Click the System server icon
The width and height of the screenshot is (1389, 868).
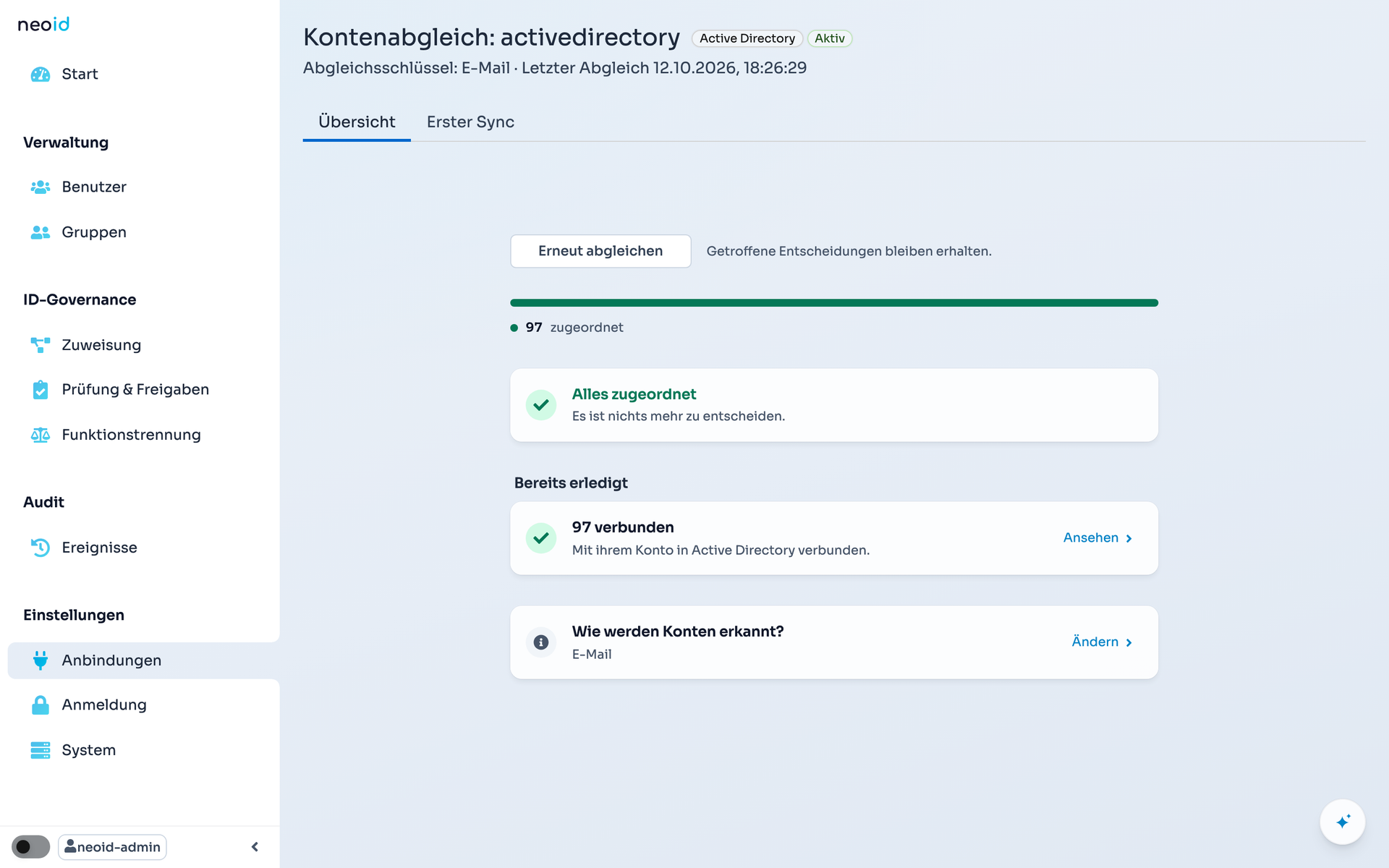(x=41, y=750)
